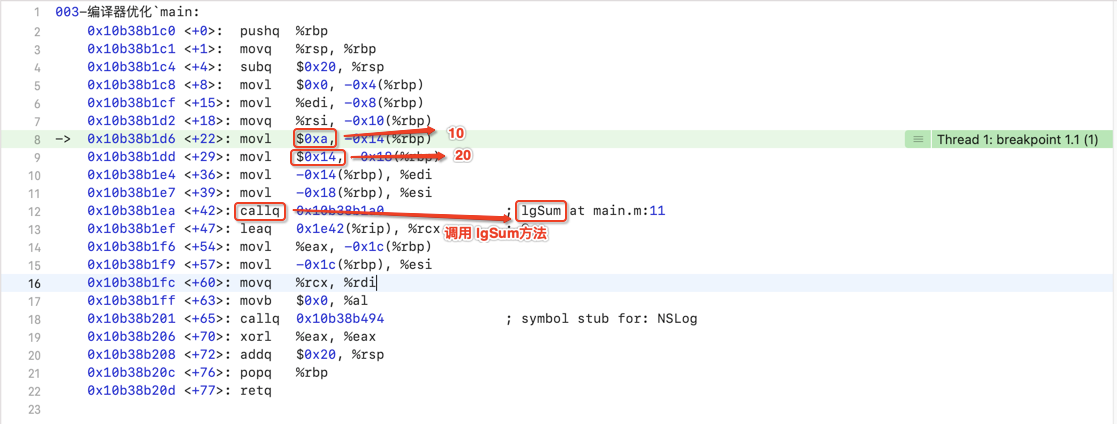Click the 'popq' instruction on line 22

[256, 373]
